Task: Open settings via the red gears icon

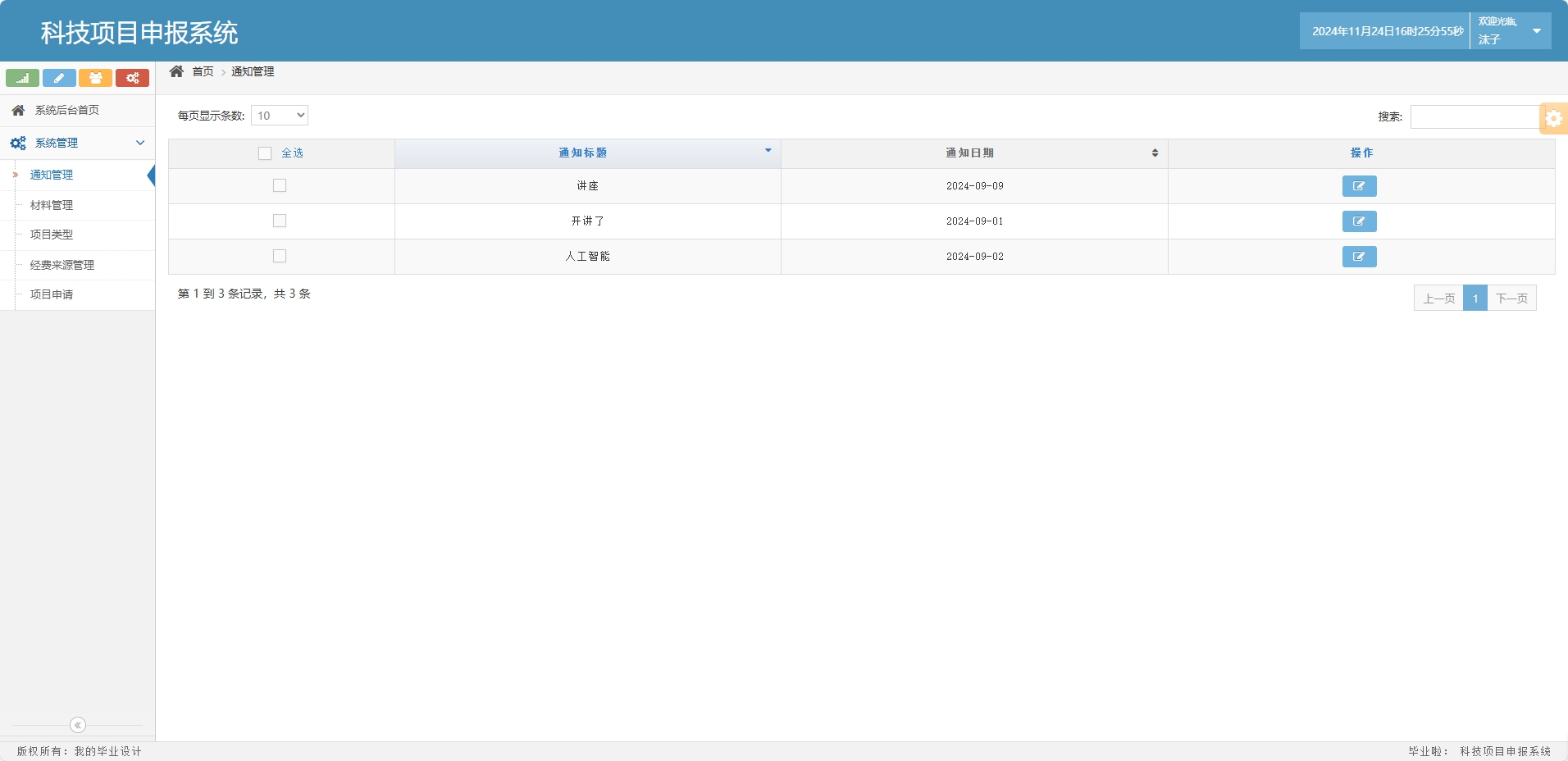Action: click(133, 77)
